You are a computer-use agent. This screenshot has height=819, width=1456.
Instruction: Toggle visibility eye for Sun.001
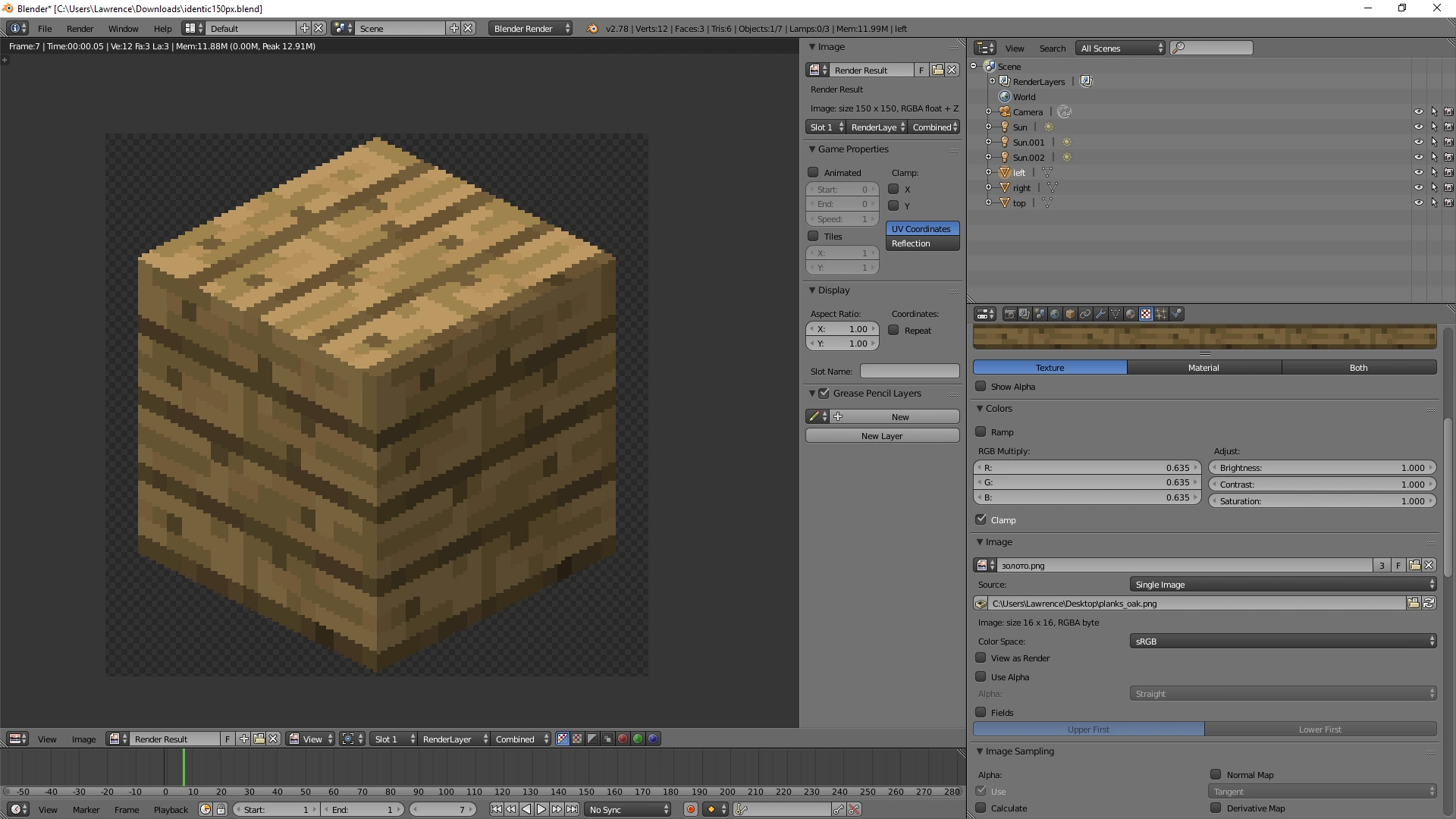1418,142
